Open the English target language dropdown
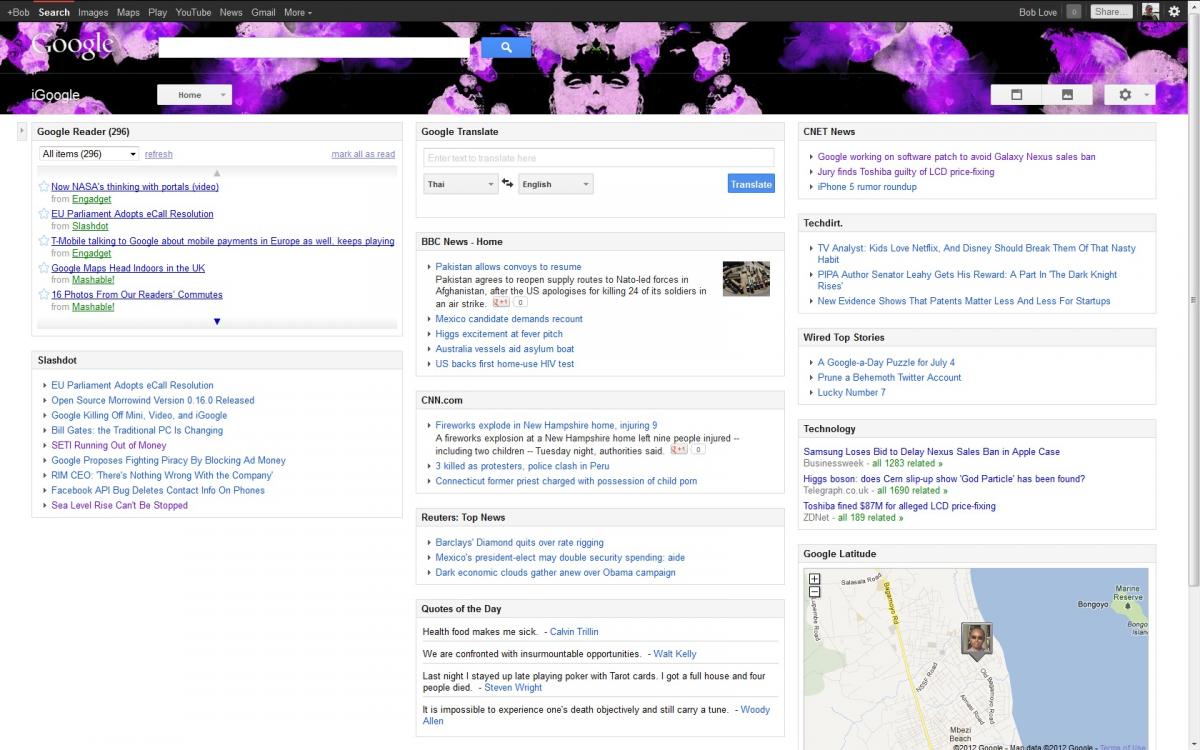 pyautogui.click(x=555, y=184)
